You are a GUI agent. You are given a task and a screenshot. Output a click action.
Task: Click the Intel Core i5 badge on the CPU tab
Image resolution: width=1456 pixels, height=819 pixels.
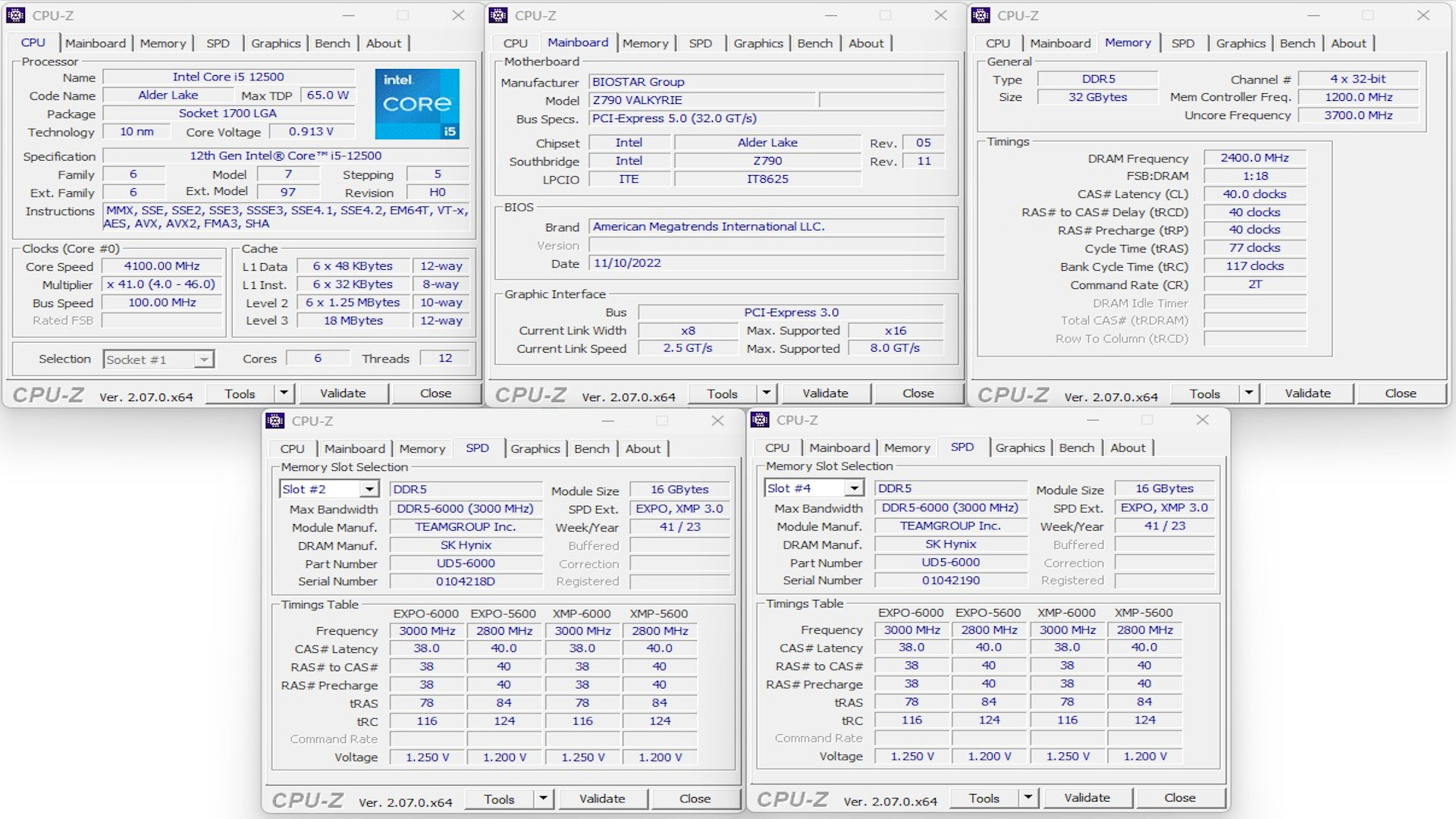[x=416, y=104]
